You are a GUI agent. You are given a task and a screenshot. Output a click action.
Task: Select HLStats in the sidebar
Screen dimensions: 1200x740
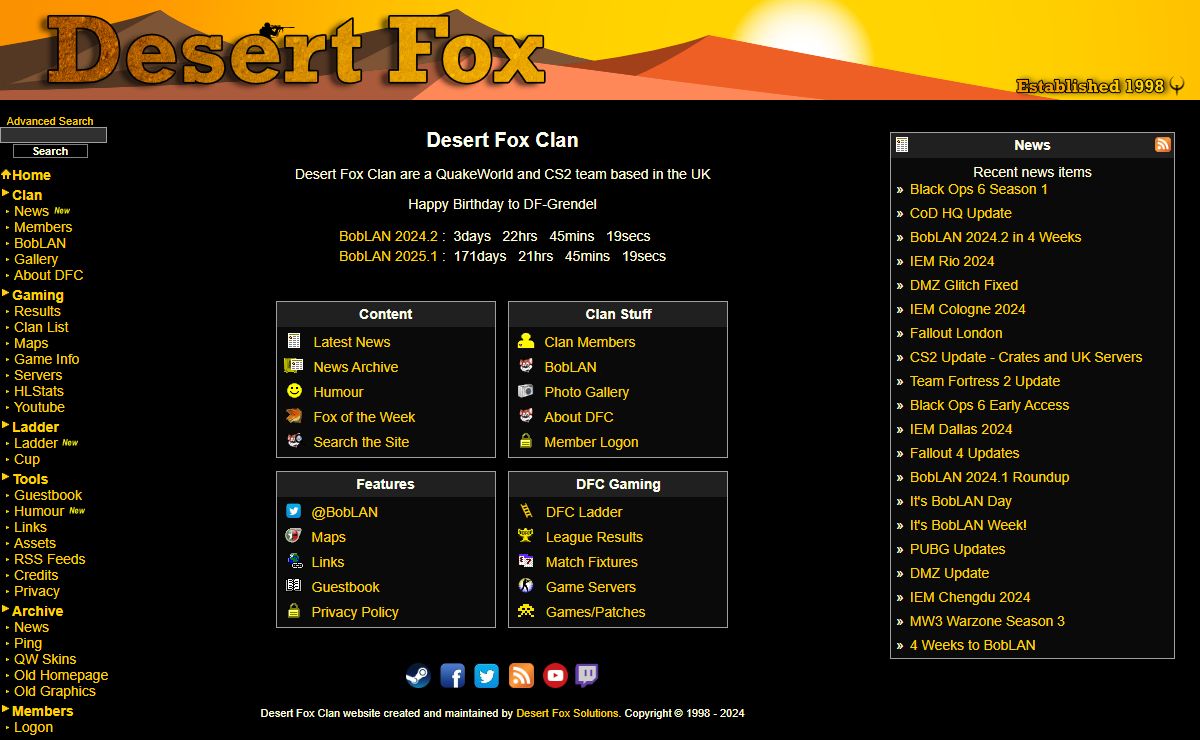[39, 391]
